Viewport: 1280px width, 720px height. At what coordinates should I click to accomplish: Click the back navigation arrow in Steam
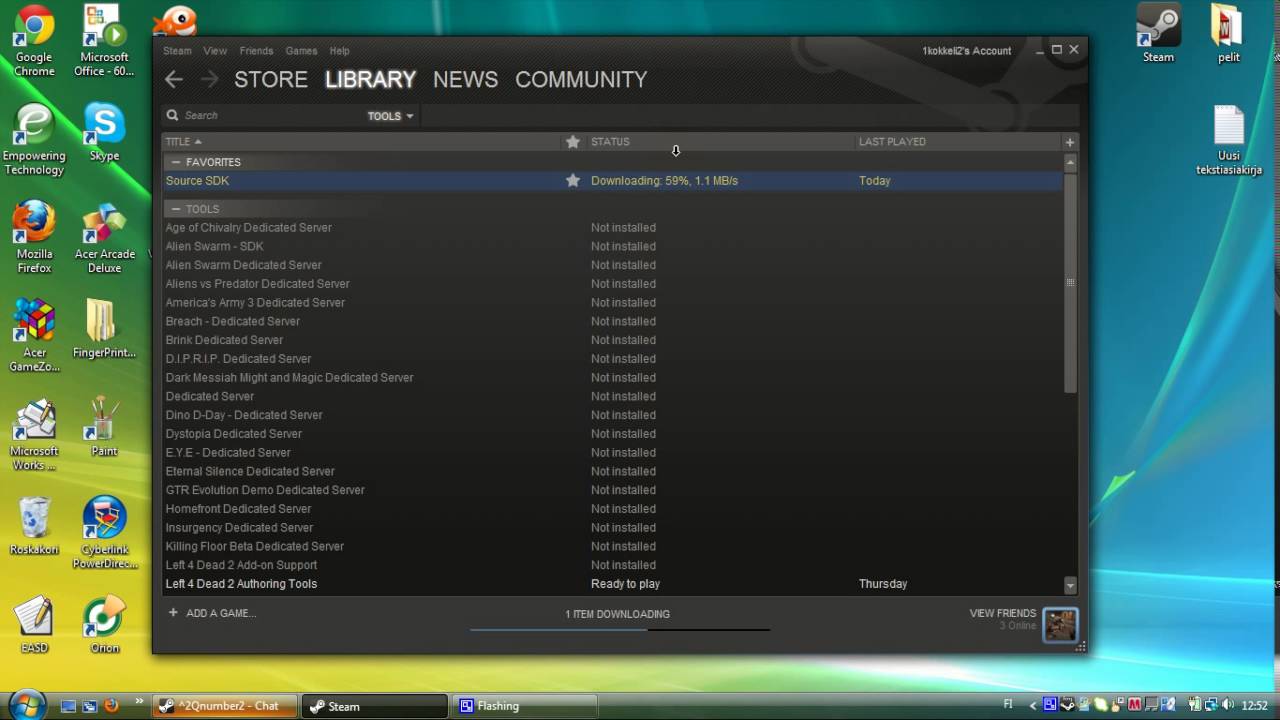[x=174, y=80]
